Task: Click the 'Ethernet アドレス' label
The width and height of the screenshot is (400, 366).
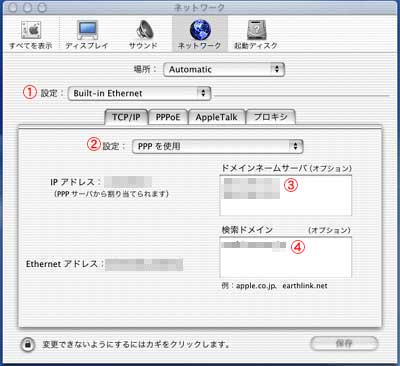Action: [x=65, y=264]
